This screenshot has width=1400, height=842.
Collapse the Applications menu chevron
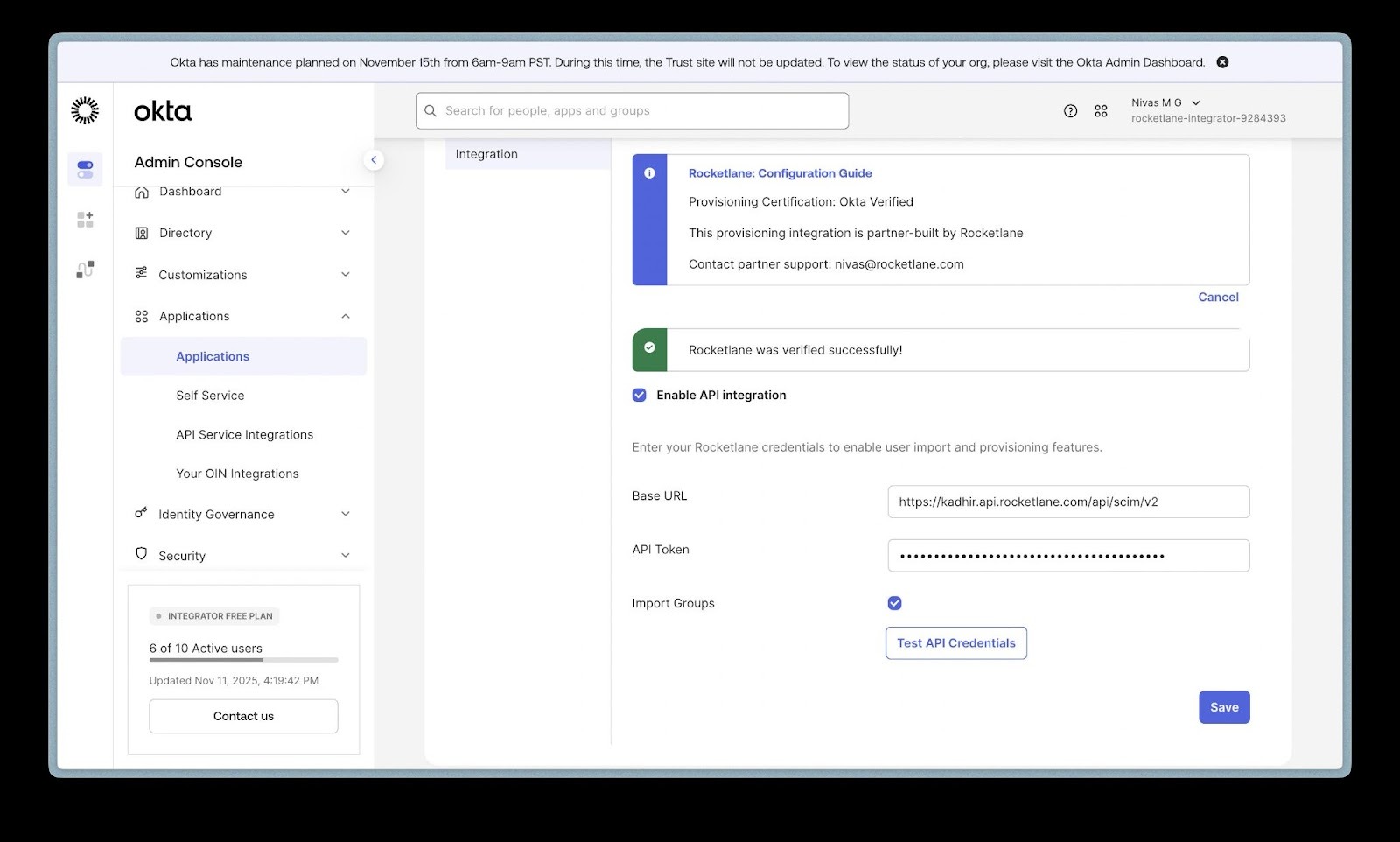pos(346,316)
